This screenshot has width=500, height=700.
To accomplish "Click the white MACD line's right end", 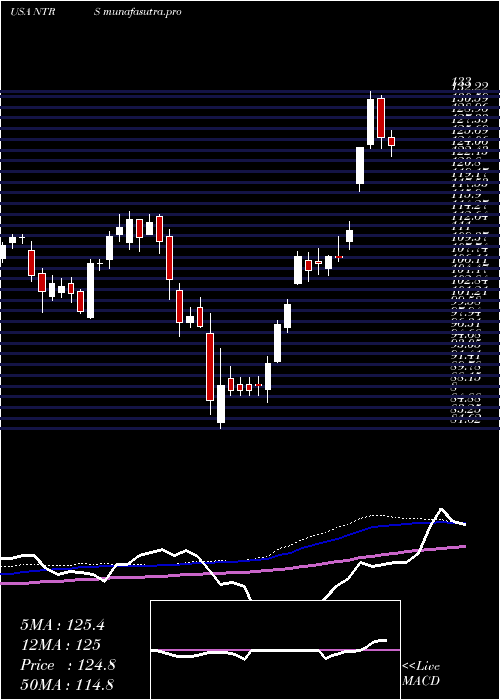I will 385,641.
